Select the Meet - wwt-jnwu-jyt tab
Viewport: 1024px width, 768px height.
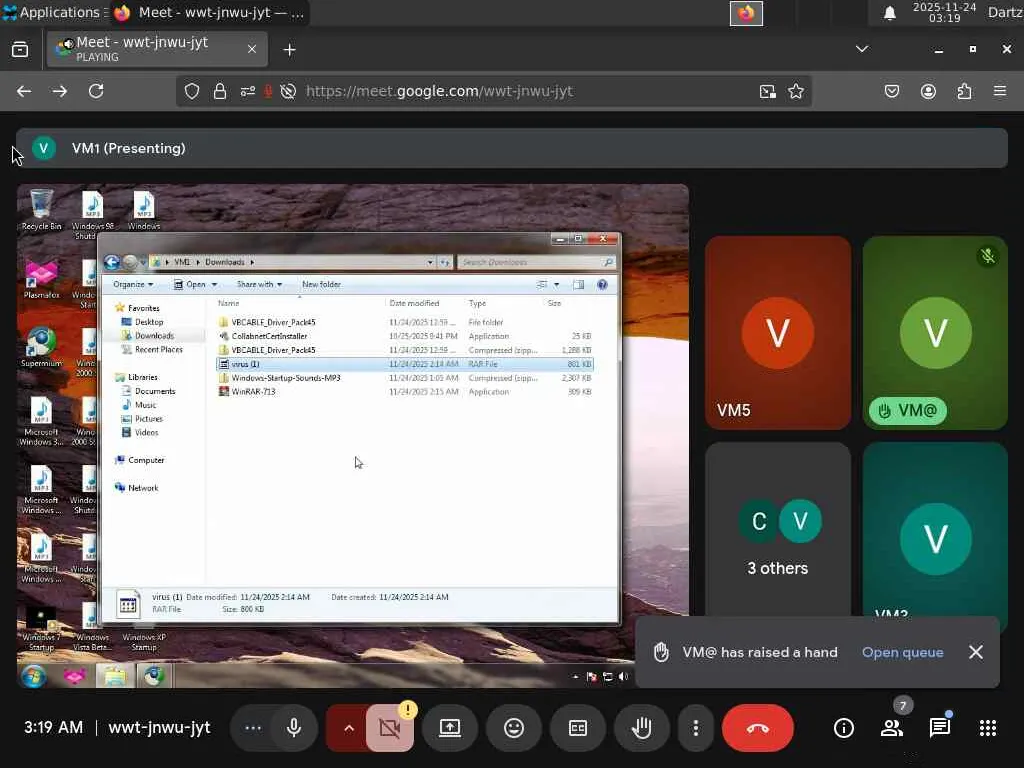(x=157, y=49)
